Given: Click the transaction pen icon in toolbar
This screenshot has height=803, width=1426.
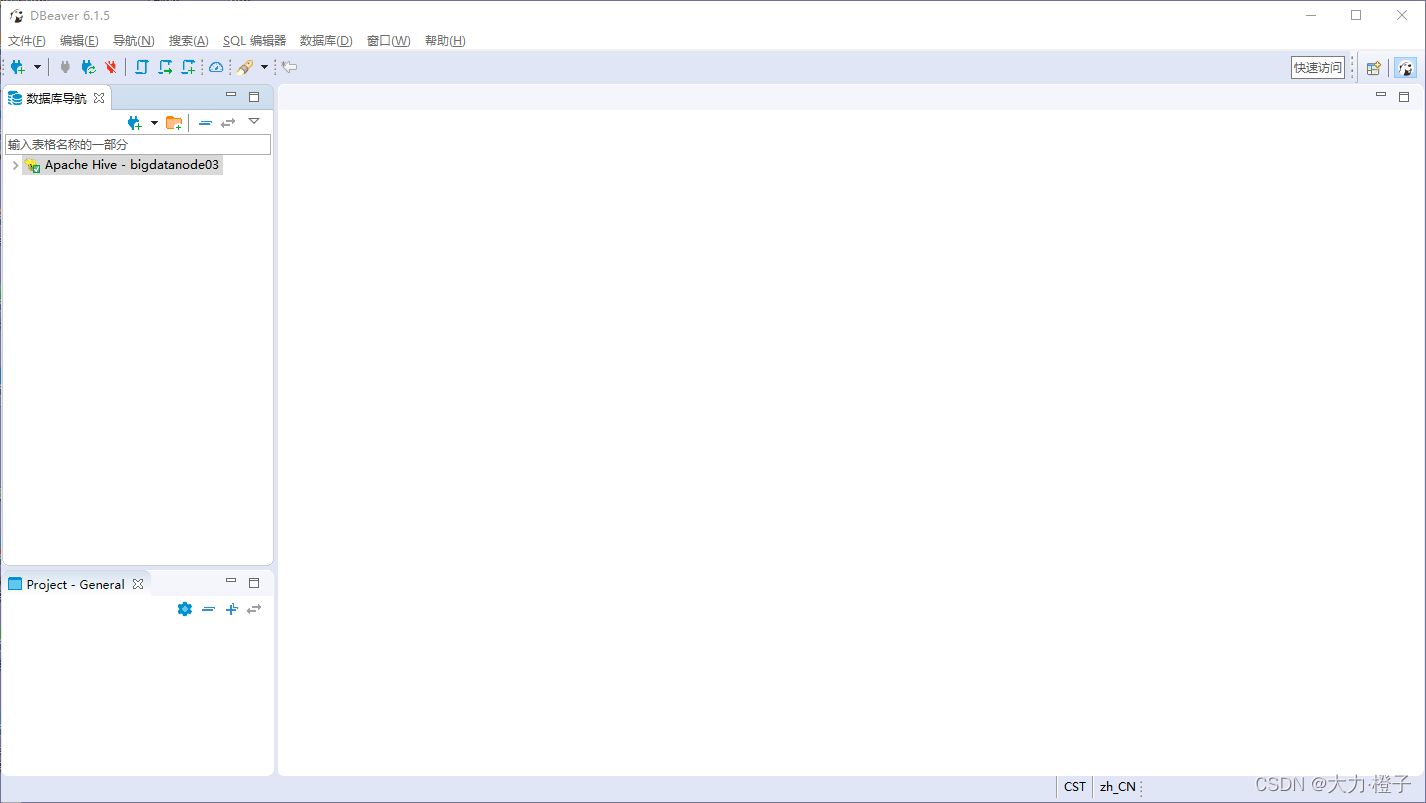Looking at the screenshot, I should pos(245,67).
